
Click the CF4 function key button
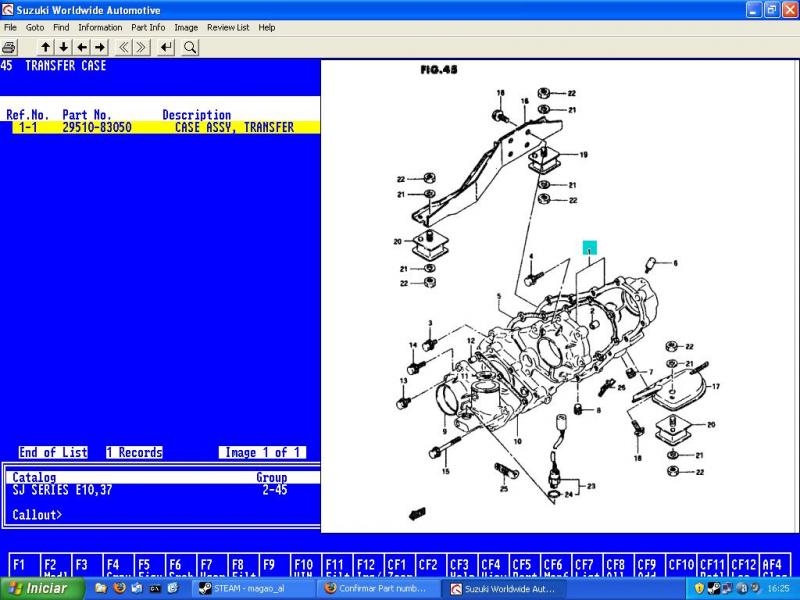point(493,565)
